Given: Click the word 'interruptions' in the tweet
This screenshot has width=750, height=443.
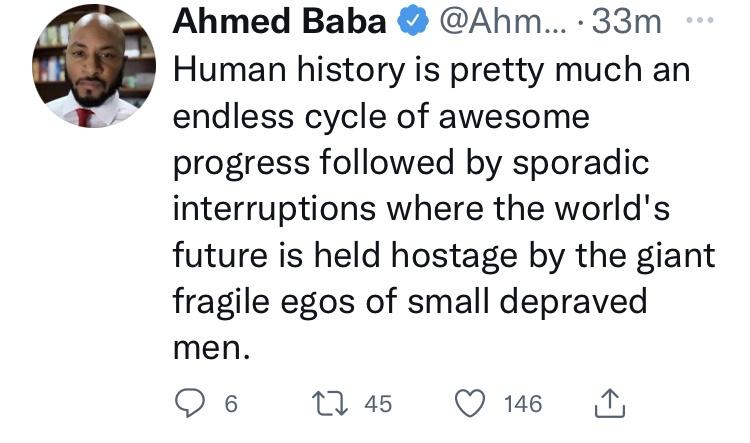Looking at the screenshot, I should (279, 209).
